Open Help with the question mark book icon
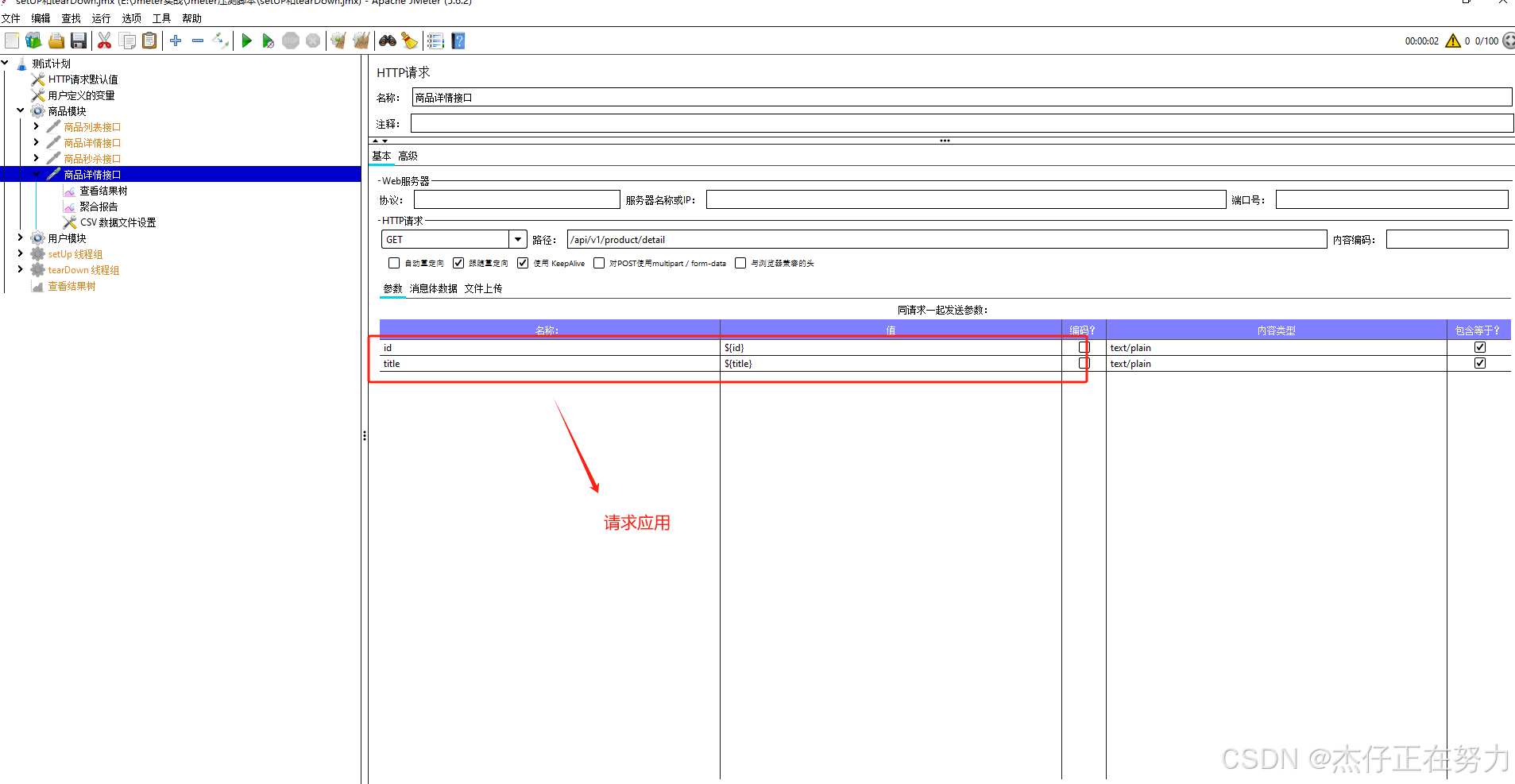This screenshot has width=1515, height=784. point(458,41)
